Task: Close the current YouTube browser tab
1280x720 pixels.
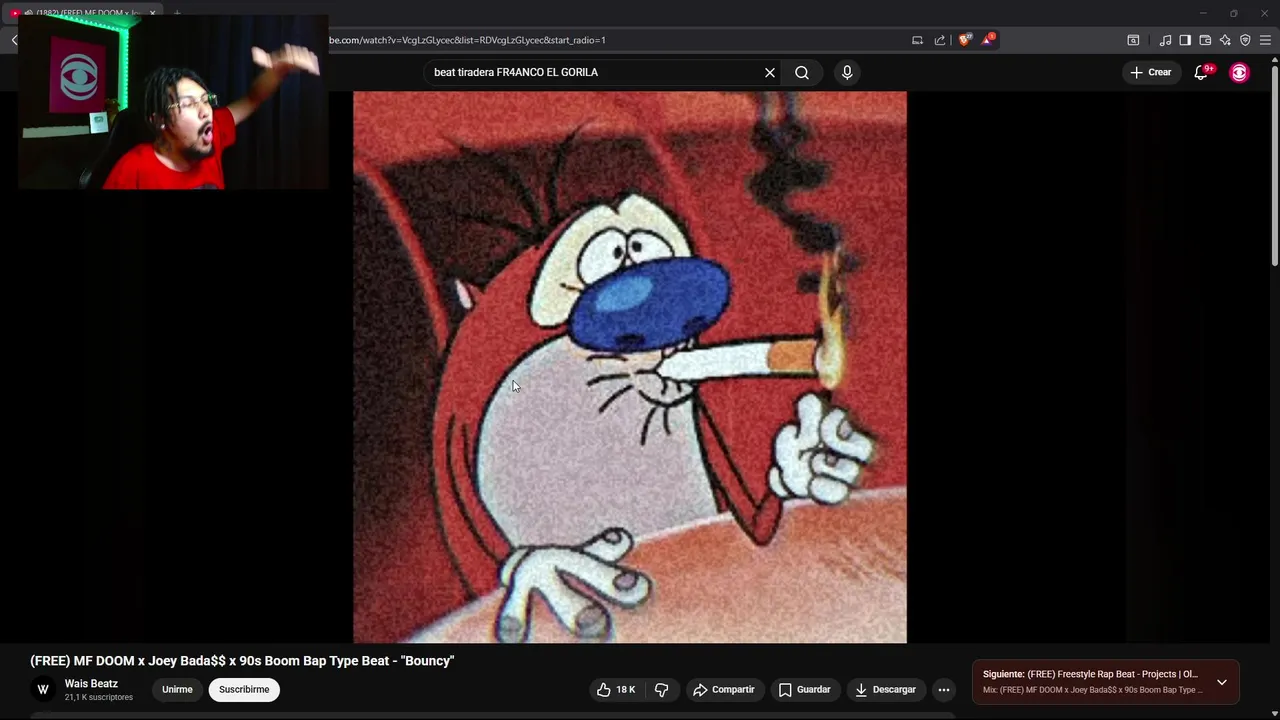Action: click(152, 13)
